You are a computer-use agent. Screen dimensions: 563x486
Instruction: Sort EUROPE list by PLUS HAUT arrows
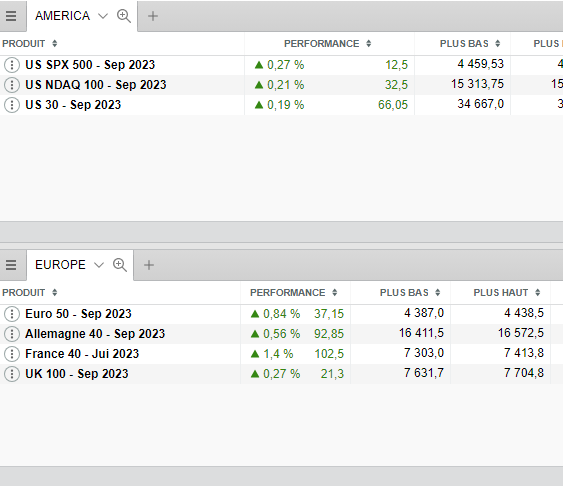coord(538,293)
